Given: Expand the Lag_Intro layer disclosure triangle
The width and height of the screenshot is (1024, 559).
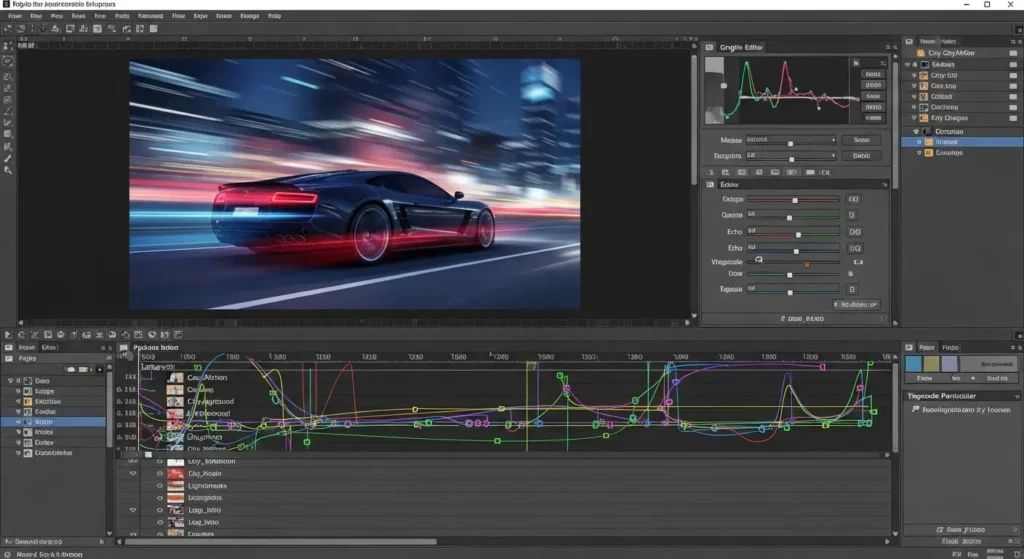Looking at the screenshot, I should [133, 510].
